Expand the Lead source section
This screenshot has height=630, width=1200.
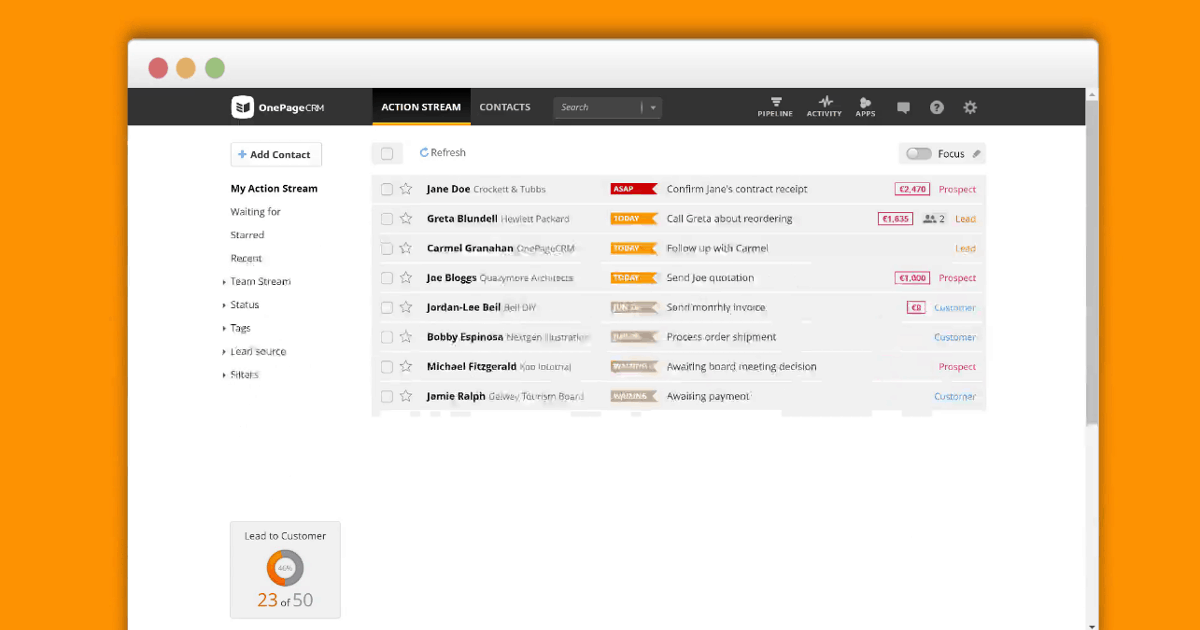pos(224,352)
